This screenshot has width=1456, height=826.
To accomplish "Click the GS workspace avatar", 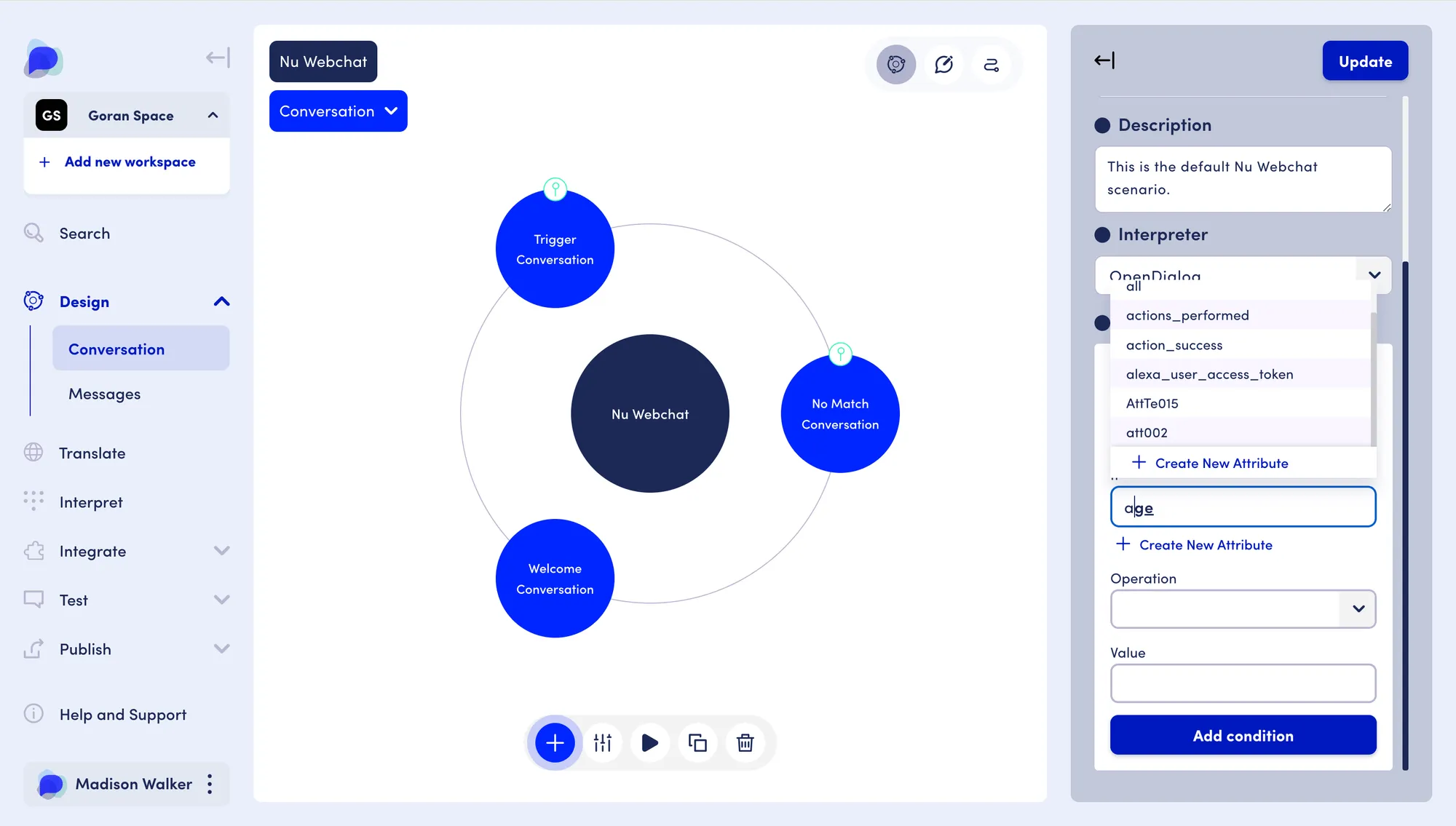I will 52,115.
